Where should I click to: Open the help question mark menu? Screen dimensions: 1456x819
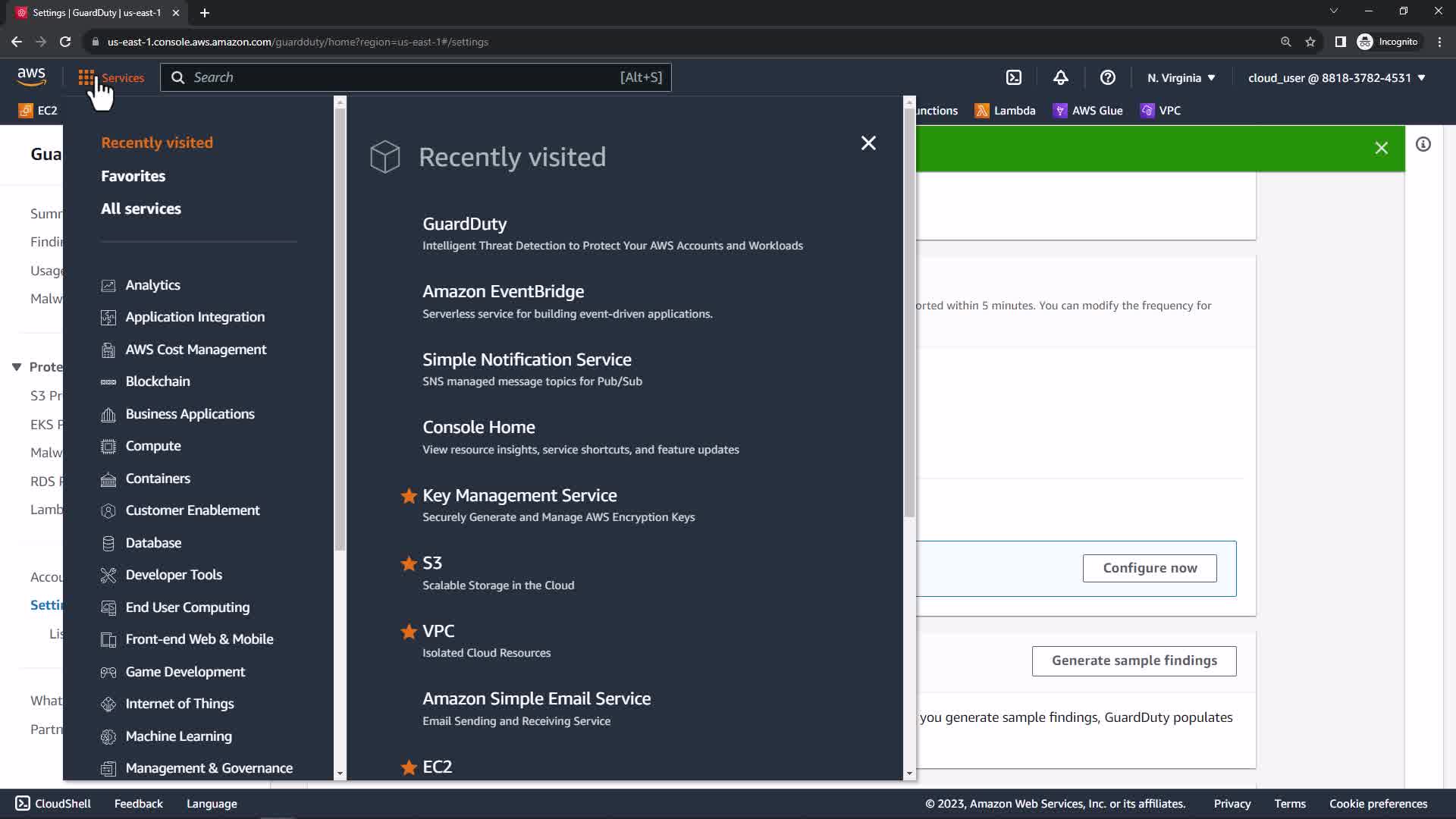pyautogui.click(x=1108, y=77)
